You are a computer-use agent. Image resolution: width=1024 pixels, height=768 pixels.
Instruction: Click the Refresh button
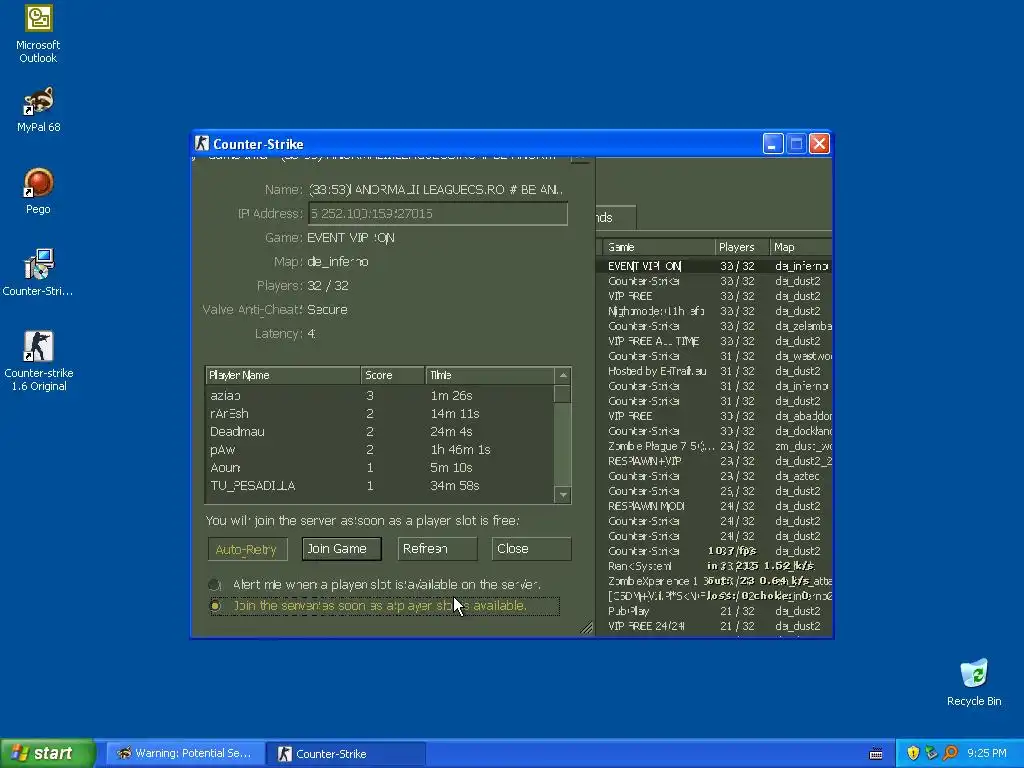[x=437, y=549]
